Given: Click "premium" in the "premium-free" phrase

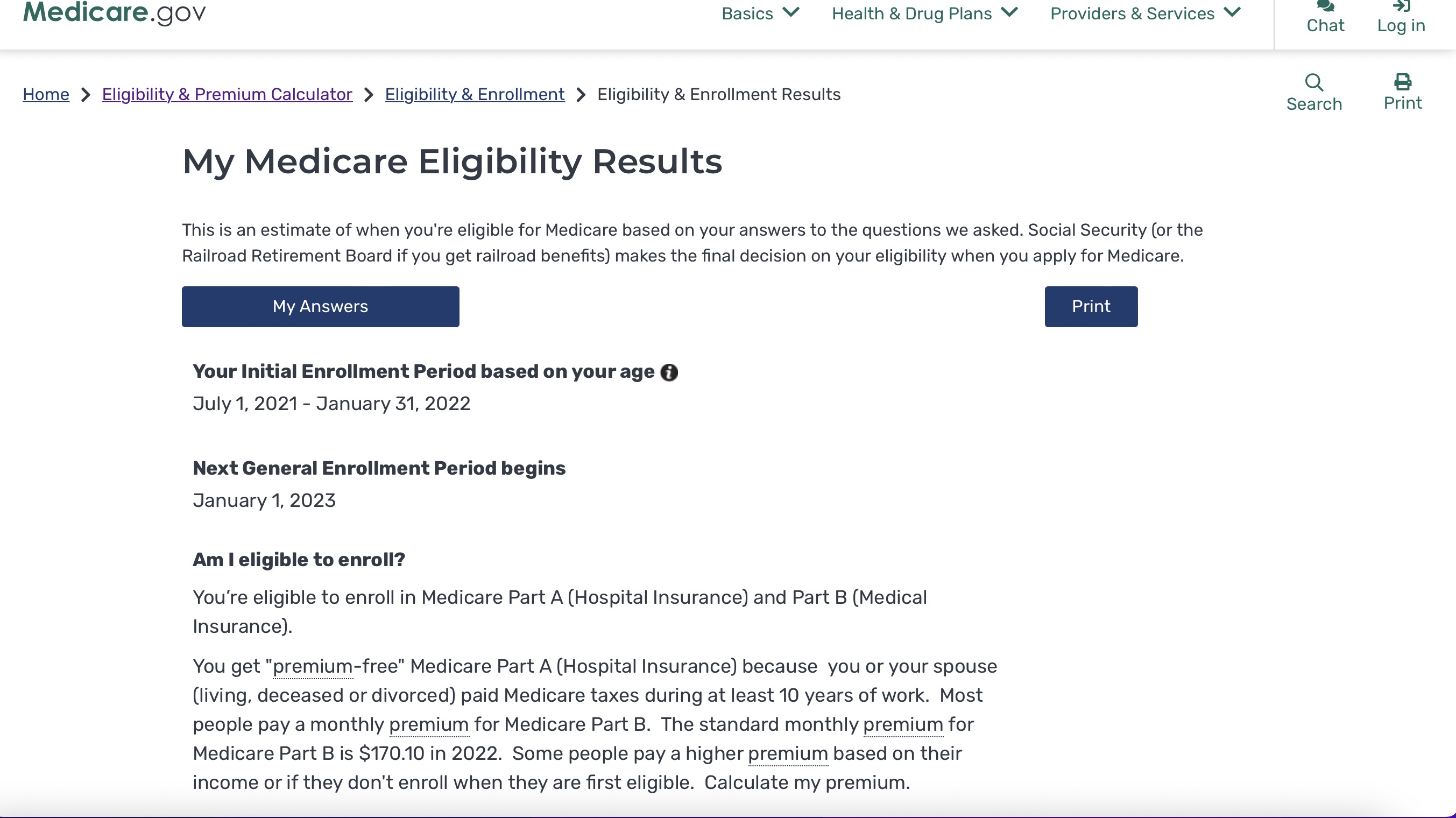Looking at the screenshot, I should point(313,666).
